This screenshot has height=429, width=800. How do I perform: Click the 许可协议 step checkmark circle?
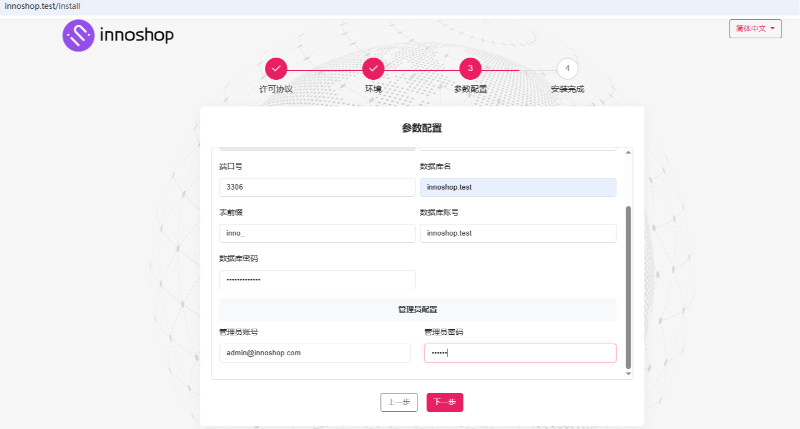pos(276,68)
